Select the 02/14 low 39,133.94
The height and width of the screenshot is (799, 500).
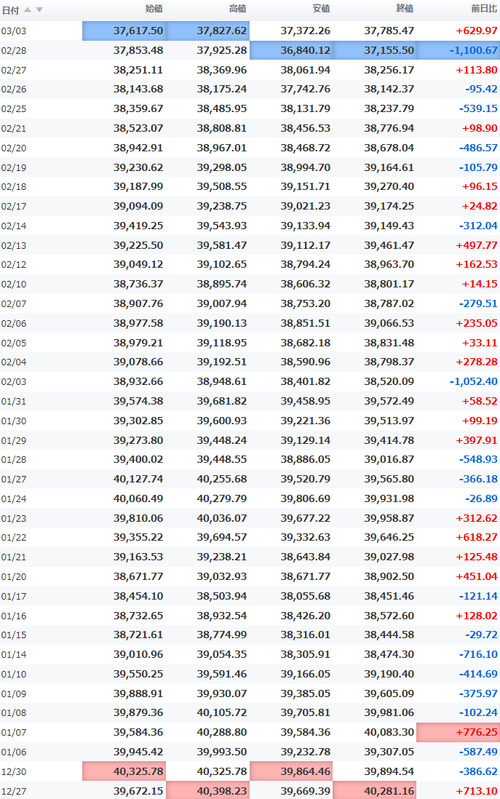(x=305, y=226)
